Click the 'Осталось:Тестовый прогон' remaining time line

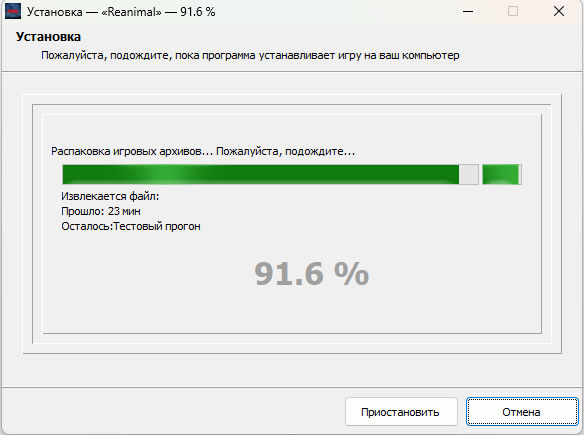pos(131,226)
